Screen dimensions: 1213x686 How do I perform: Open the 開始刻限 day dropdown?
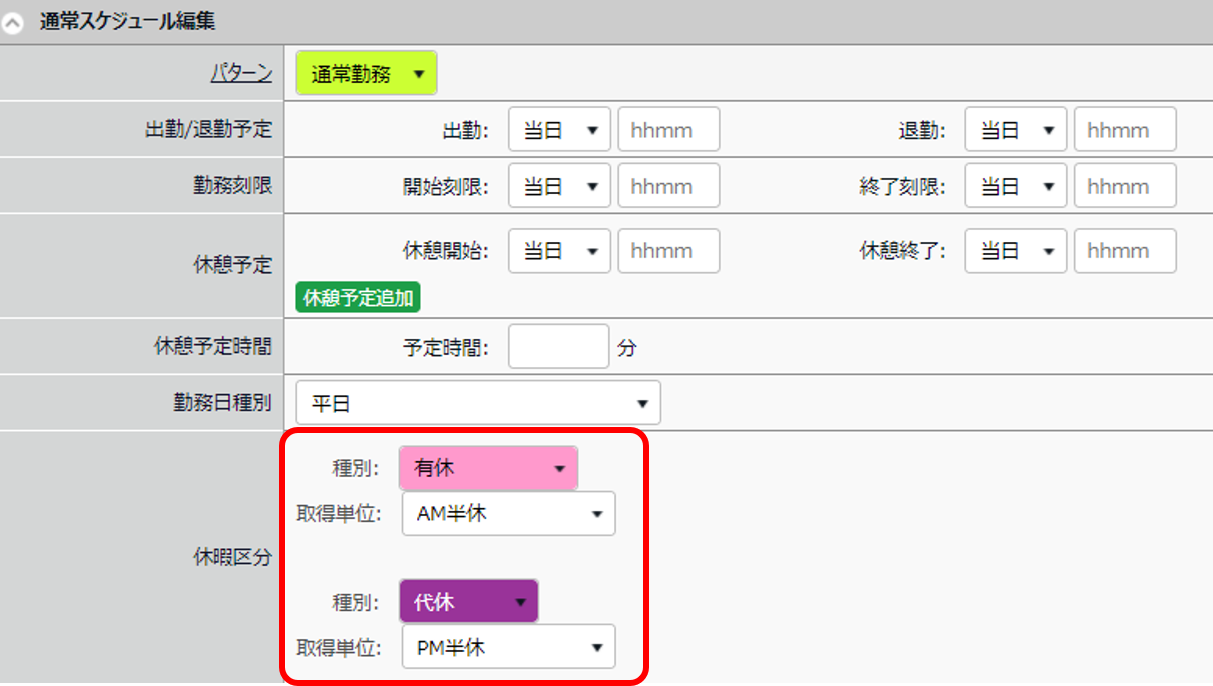coord(559,186)
